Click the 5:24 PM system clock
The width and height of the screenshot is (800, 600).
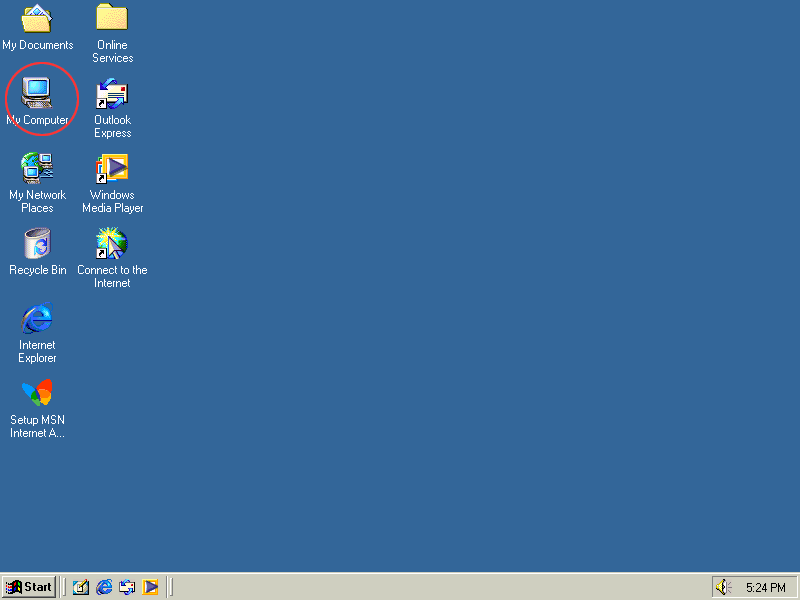765,588
